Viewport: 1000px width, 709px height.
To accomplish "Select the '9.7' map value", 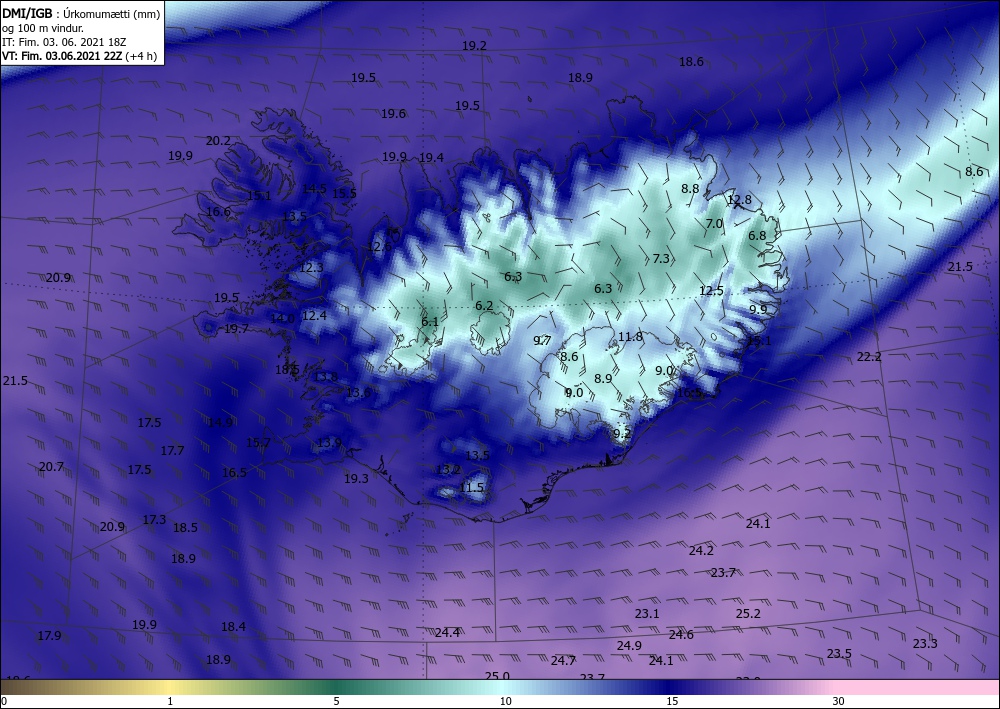I will 542,341.
